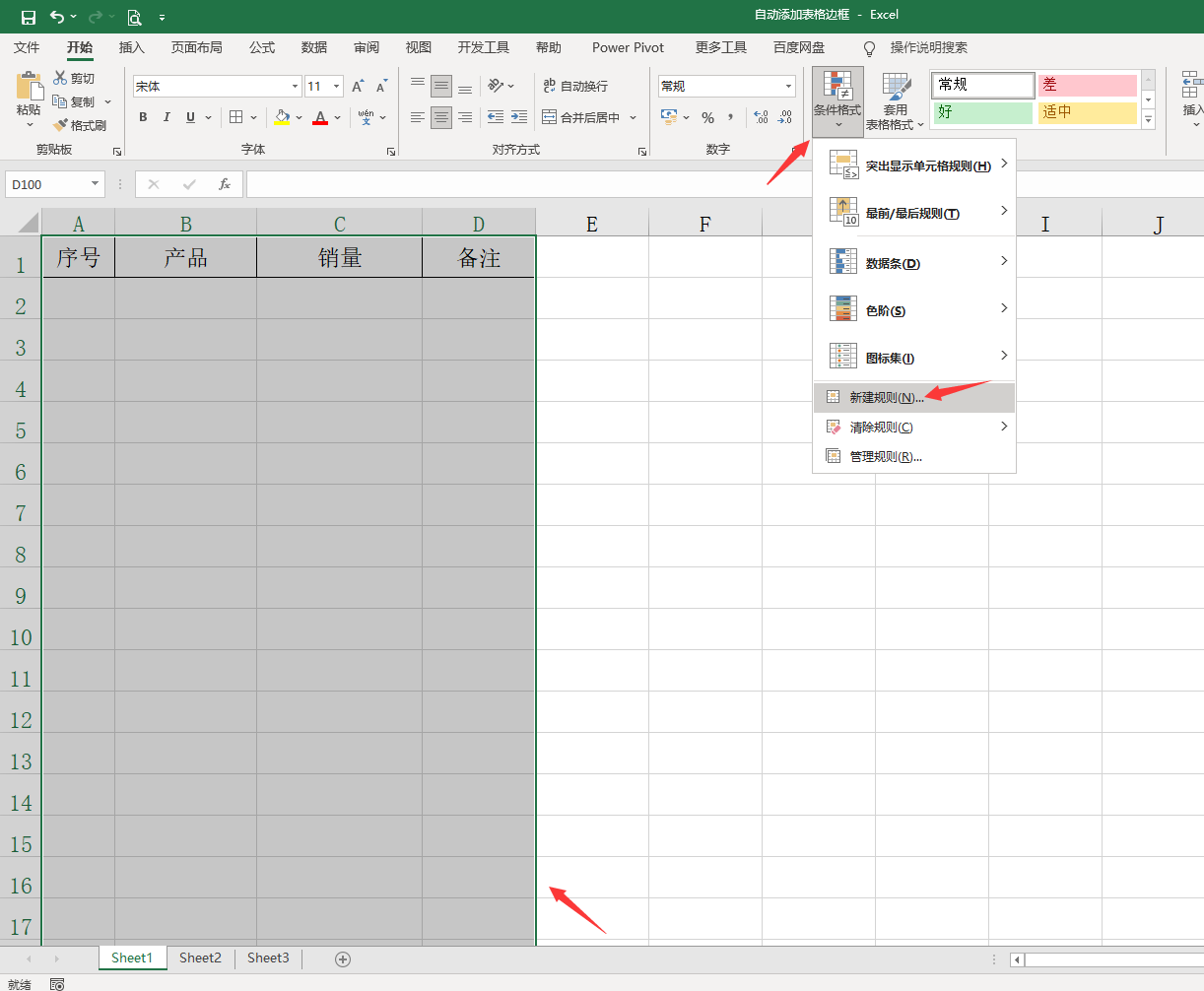1204x991 pixels.
Task: Open the number format 常规 dropdown
Action: coord(788,87)
